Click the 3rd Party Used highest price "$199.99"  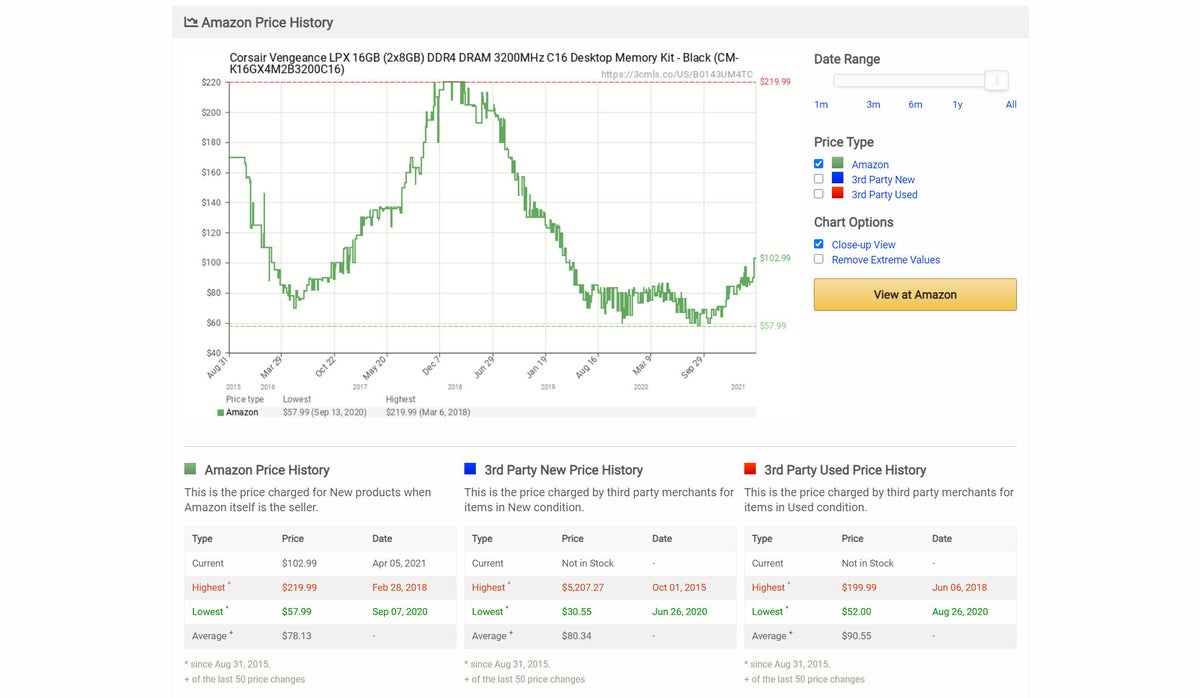tap(857, 587)
